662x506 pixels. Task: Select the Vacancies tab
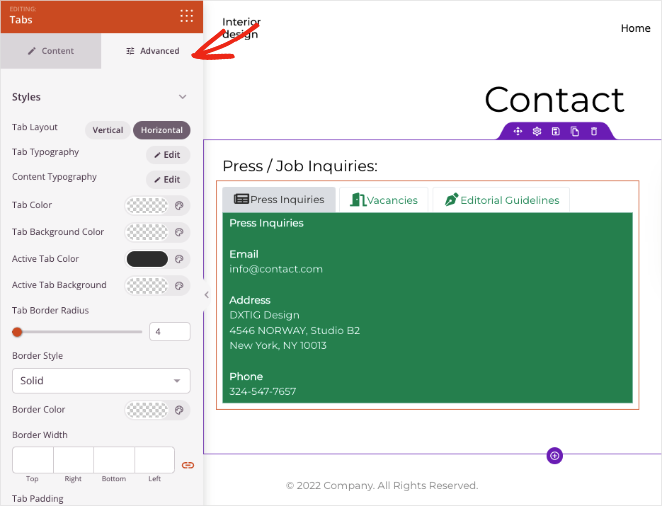384,200
